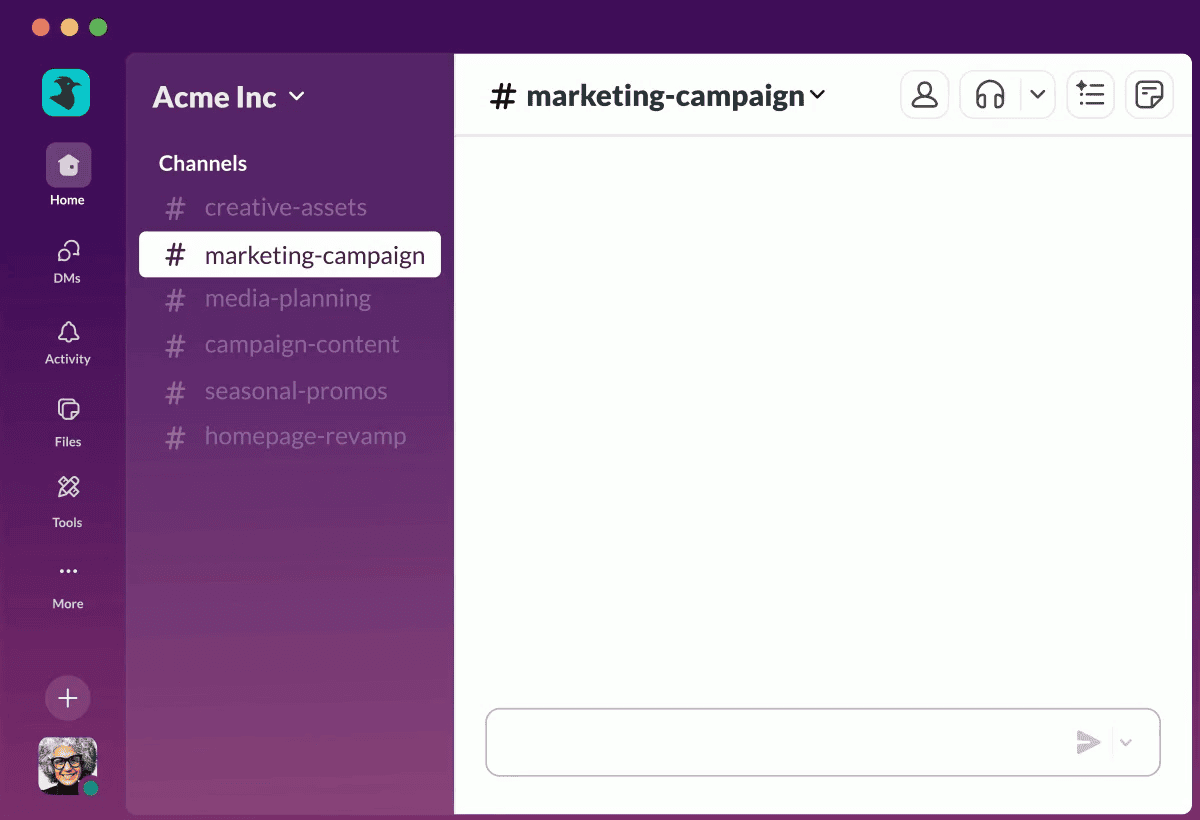Open the Files section
This screenshot has width=1200, height=820.
[x=67, y=410]
